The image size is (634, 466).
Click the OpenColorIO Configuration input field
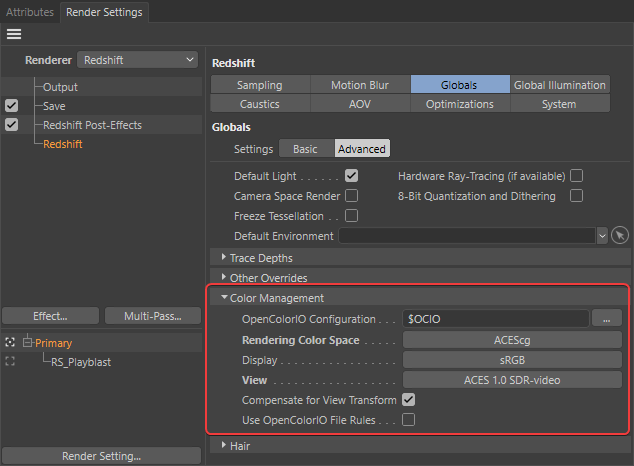495,319
